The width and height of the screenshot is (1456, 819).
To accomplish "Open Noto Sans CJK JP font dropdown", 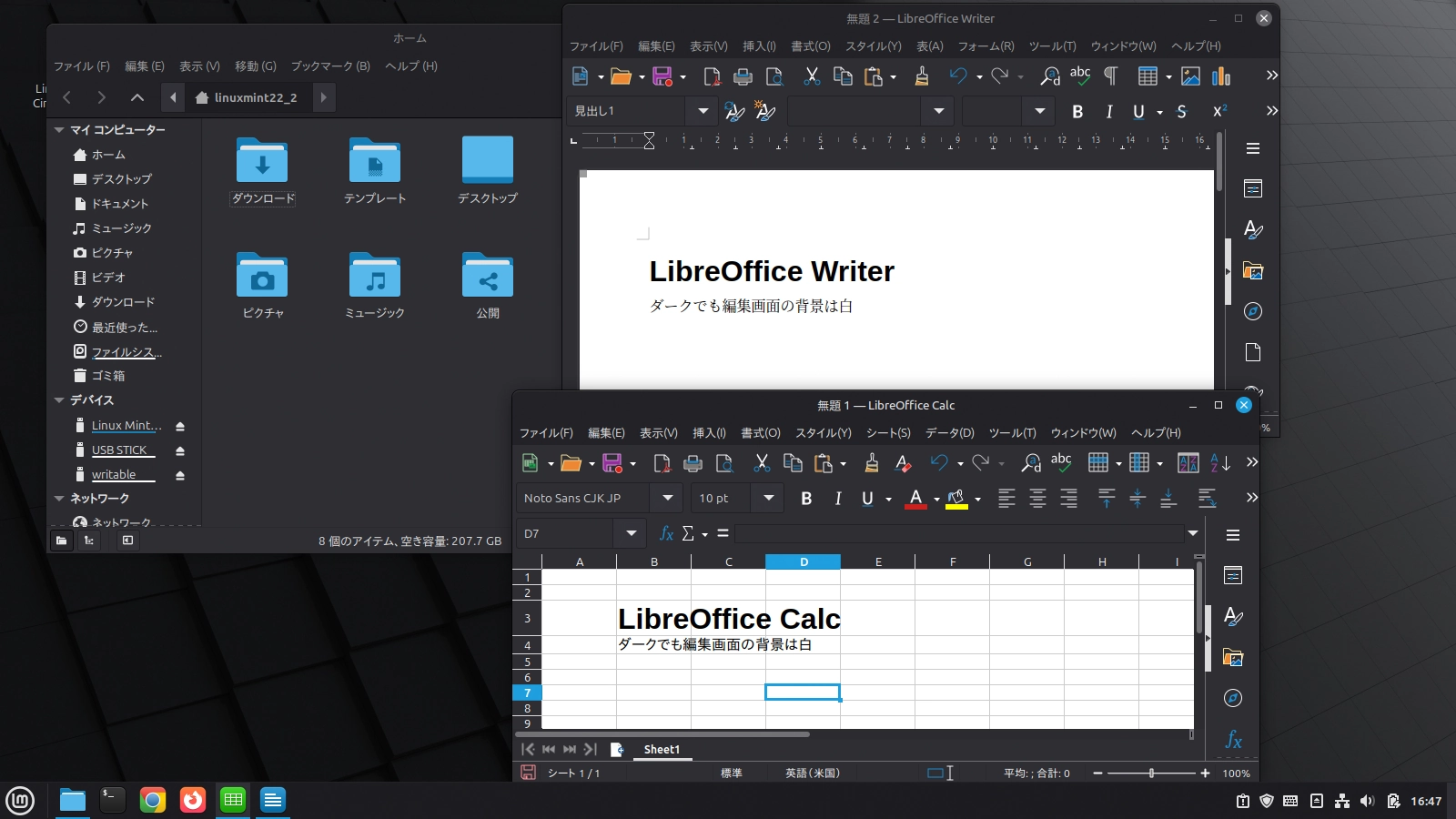I will 668,498.
